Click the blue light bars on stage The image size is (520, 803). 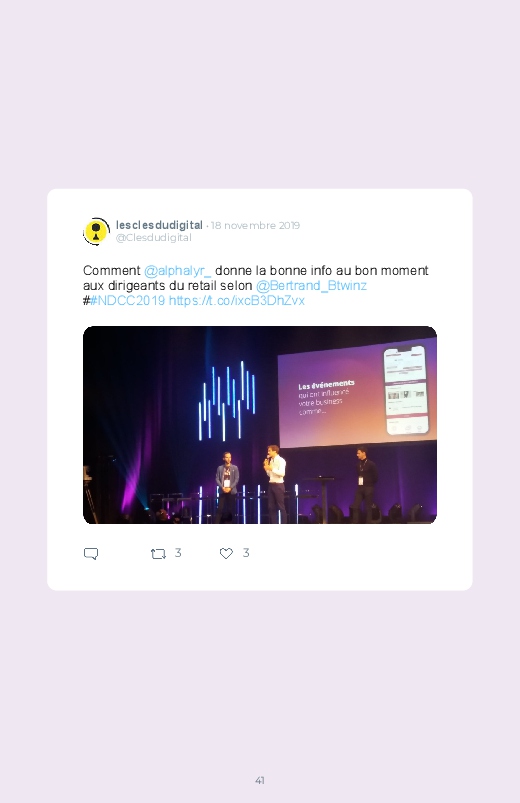227,401
